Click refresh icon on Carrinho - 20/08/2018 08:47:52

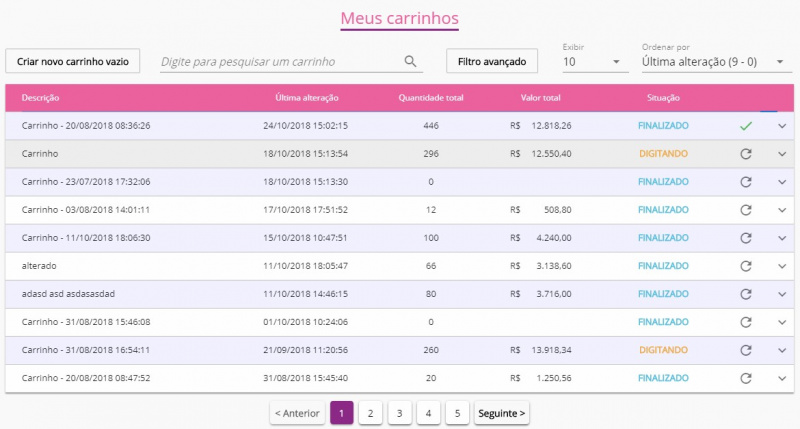[746, 378]
